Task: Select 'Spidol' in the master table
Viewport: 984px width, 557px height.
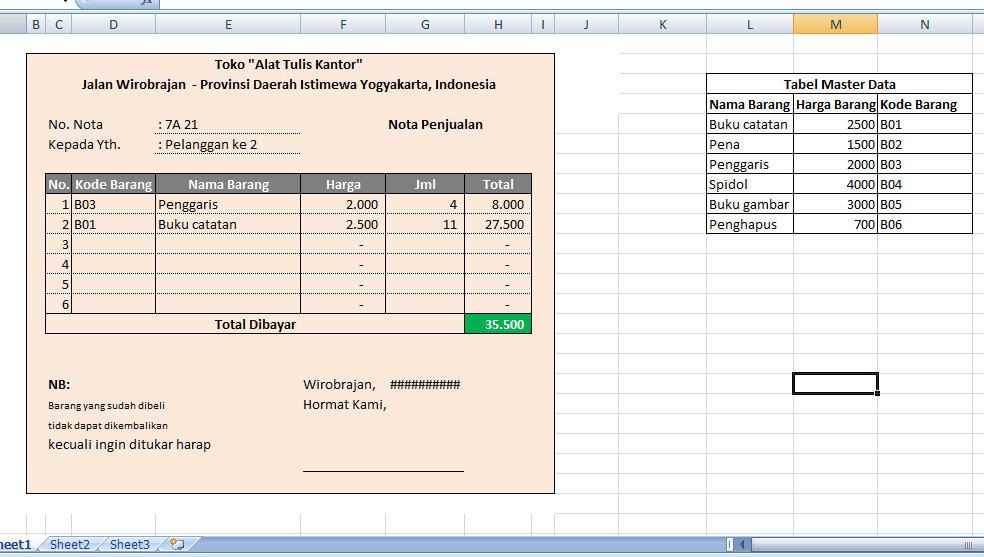Action: [750, 184]
